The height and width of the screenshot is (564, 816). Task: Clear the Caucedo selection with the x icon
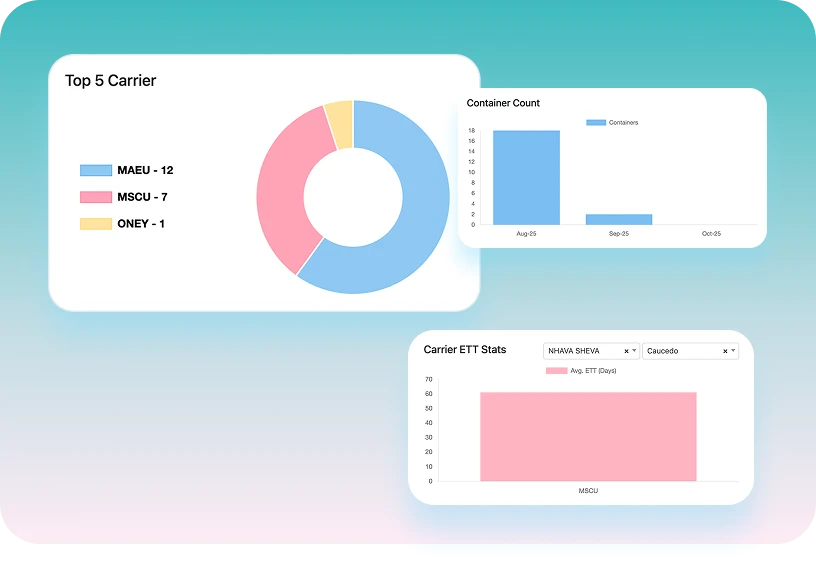(x=725, y=351)
